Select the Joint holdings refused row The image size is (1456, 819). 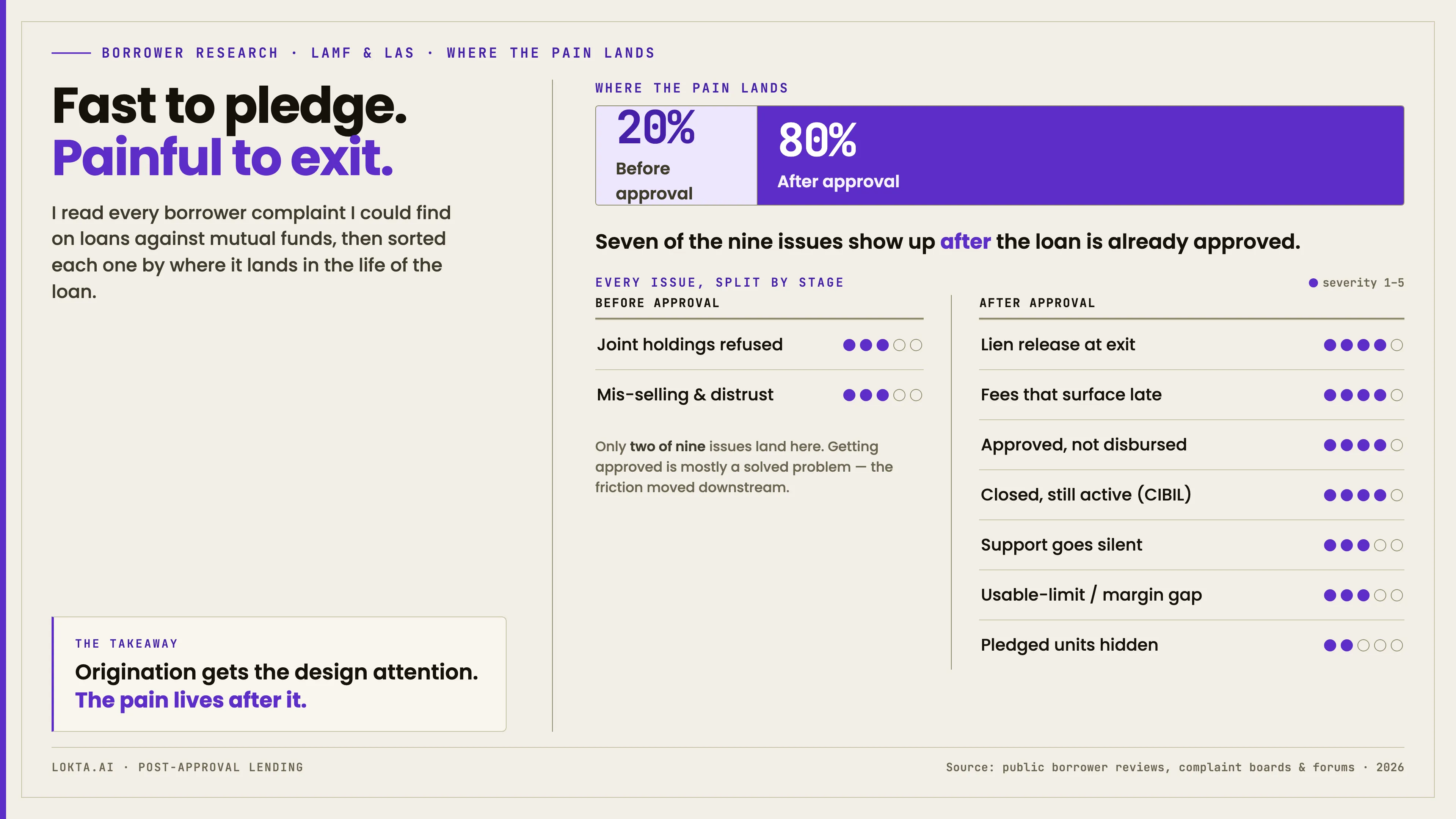(759, 345)
